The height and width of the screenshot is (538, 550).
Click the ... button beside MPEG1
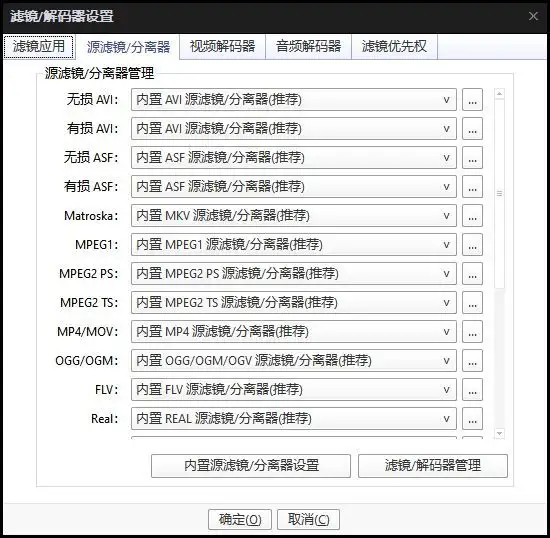pos(472,244)
